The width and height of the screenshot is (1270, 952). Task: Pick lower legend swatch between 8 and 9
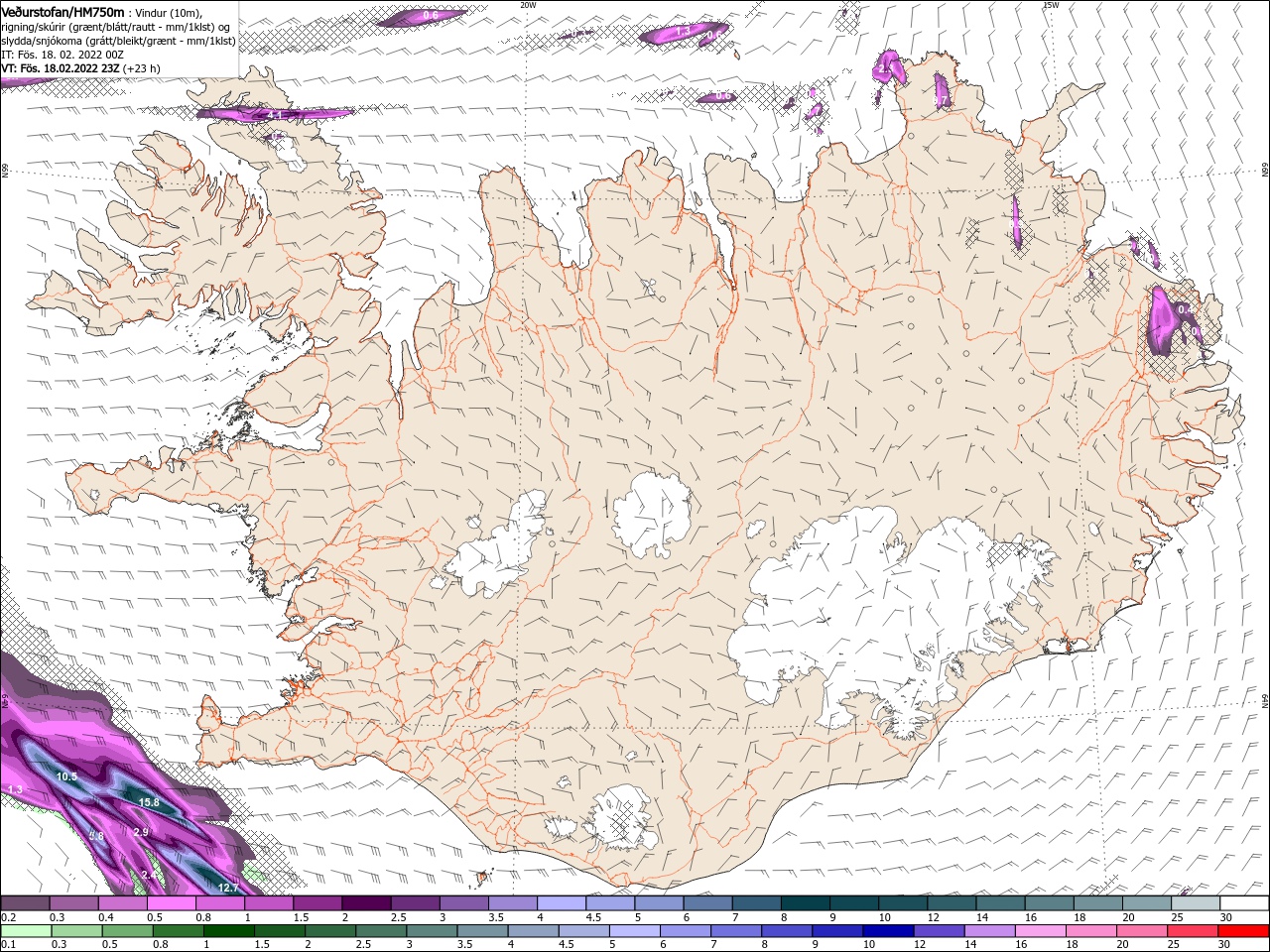[x=787, y=931]
